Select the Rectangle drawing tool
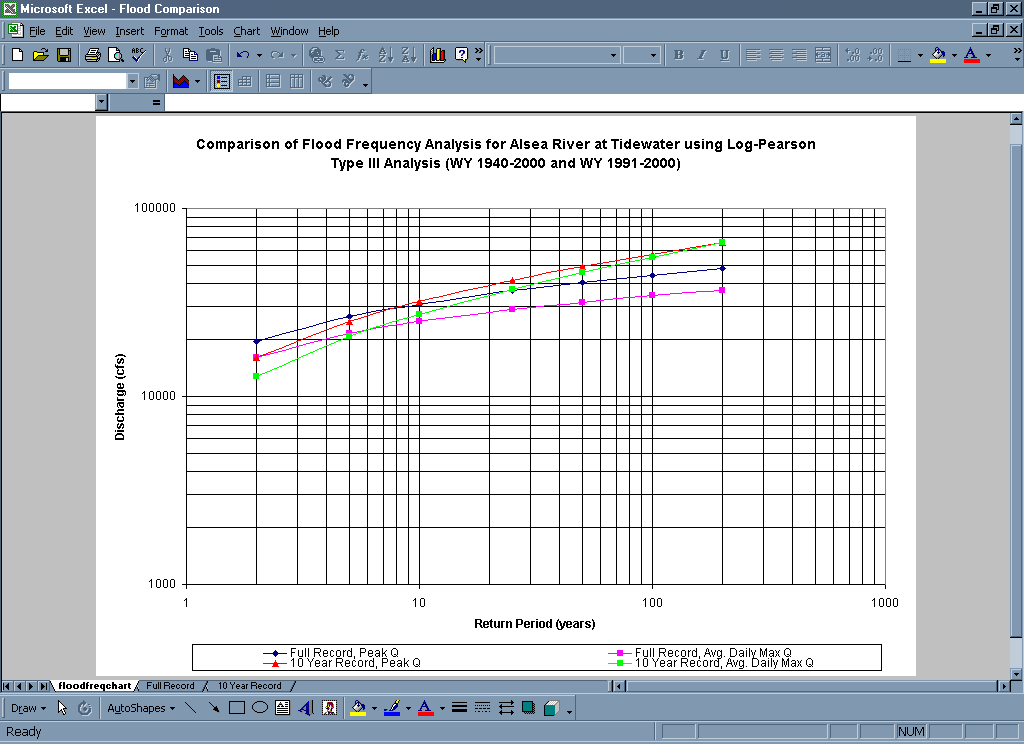 (x=237, y=708)
